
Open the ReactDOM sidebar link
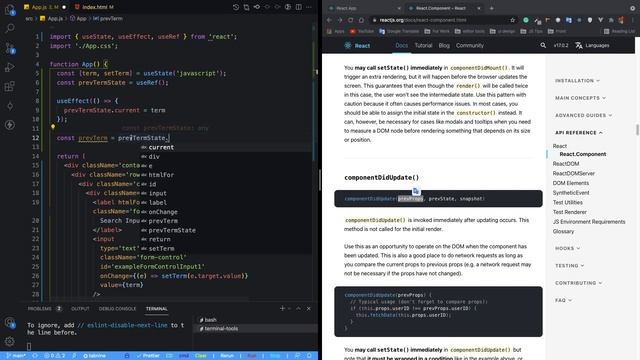pos(566,164)
